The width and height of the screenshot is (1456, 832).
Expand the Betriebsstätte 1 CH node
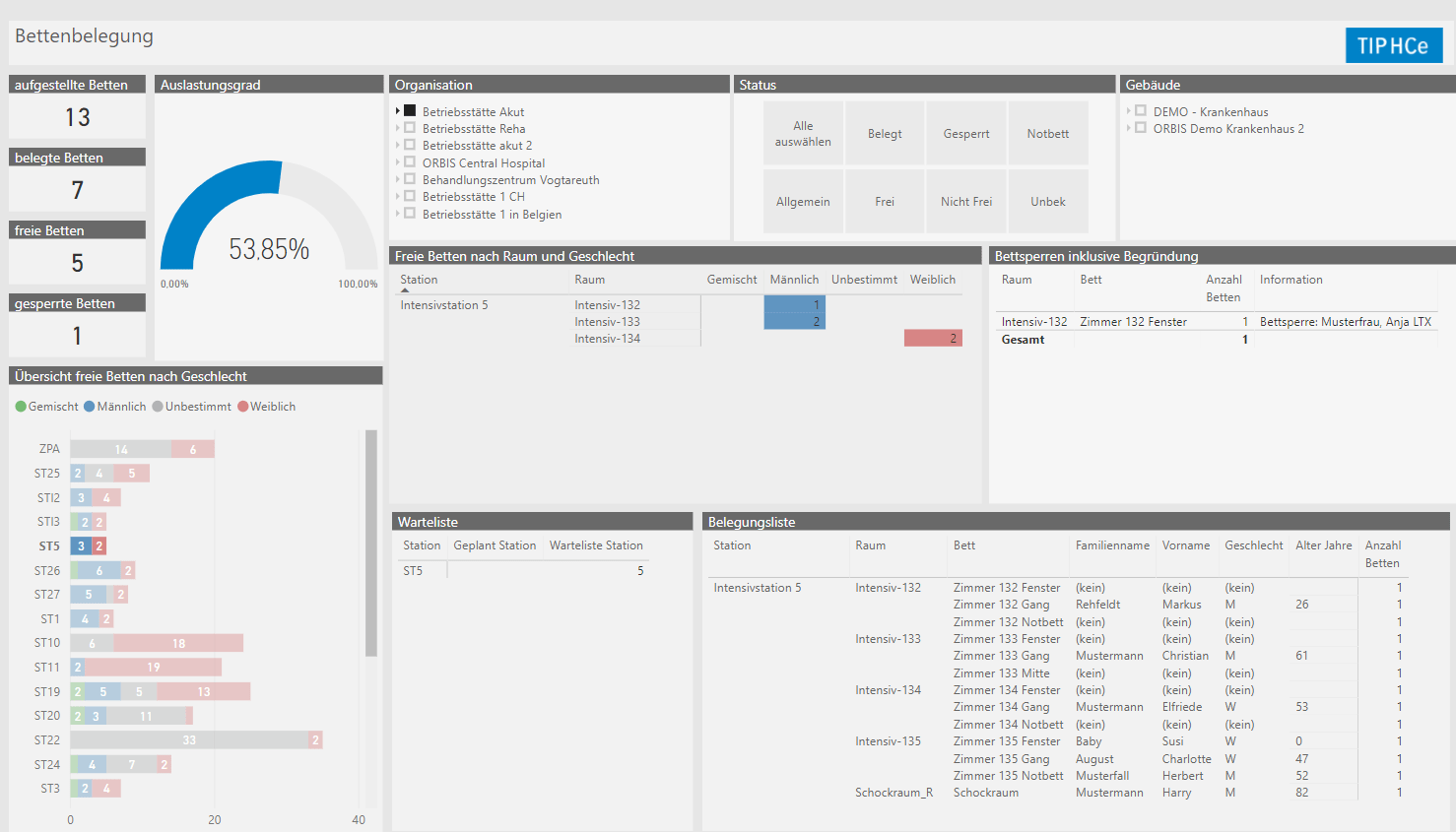coord(398,196)
